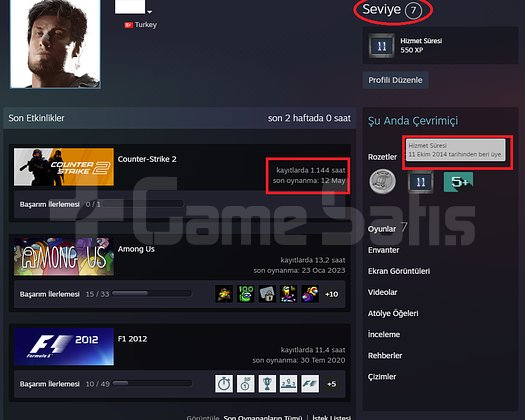Click 'kayıtlarda 11,4 saat' text
525x420 pixels.
pos(313,350)
